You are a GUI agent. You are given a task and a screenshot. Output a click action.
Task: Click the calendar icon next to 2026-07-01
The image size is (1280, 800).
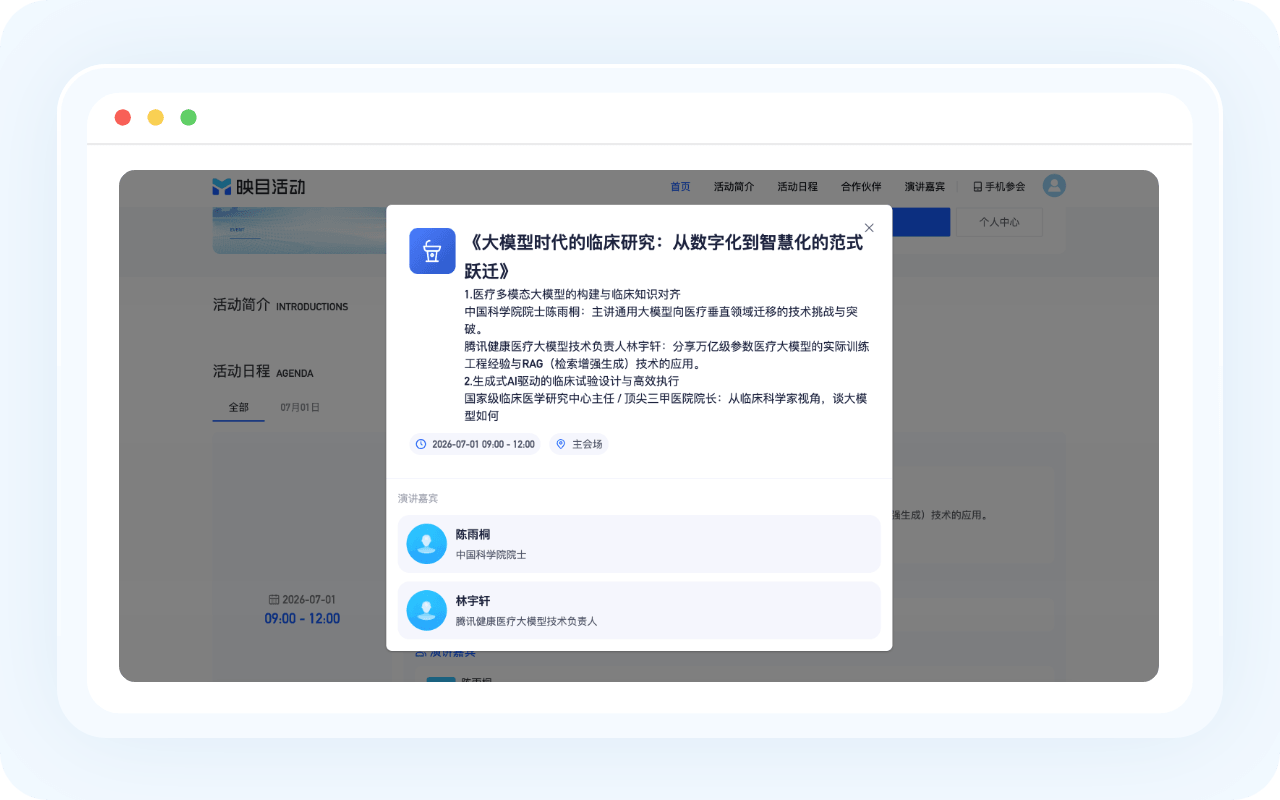274,600
